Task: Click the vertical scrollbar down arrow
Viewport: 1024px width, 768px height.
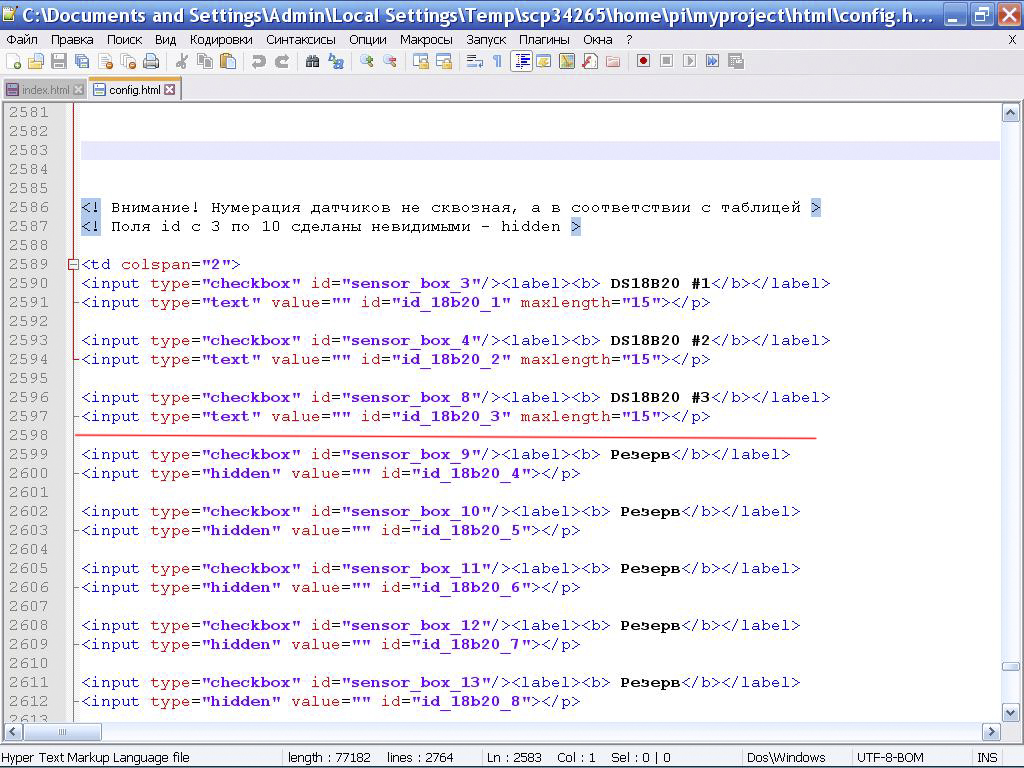Action: [1010, 712]
